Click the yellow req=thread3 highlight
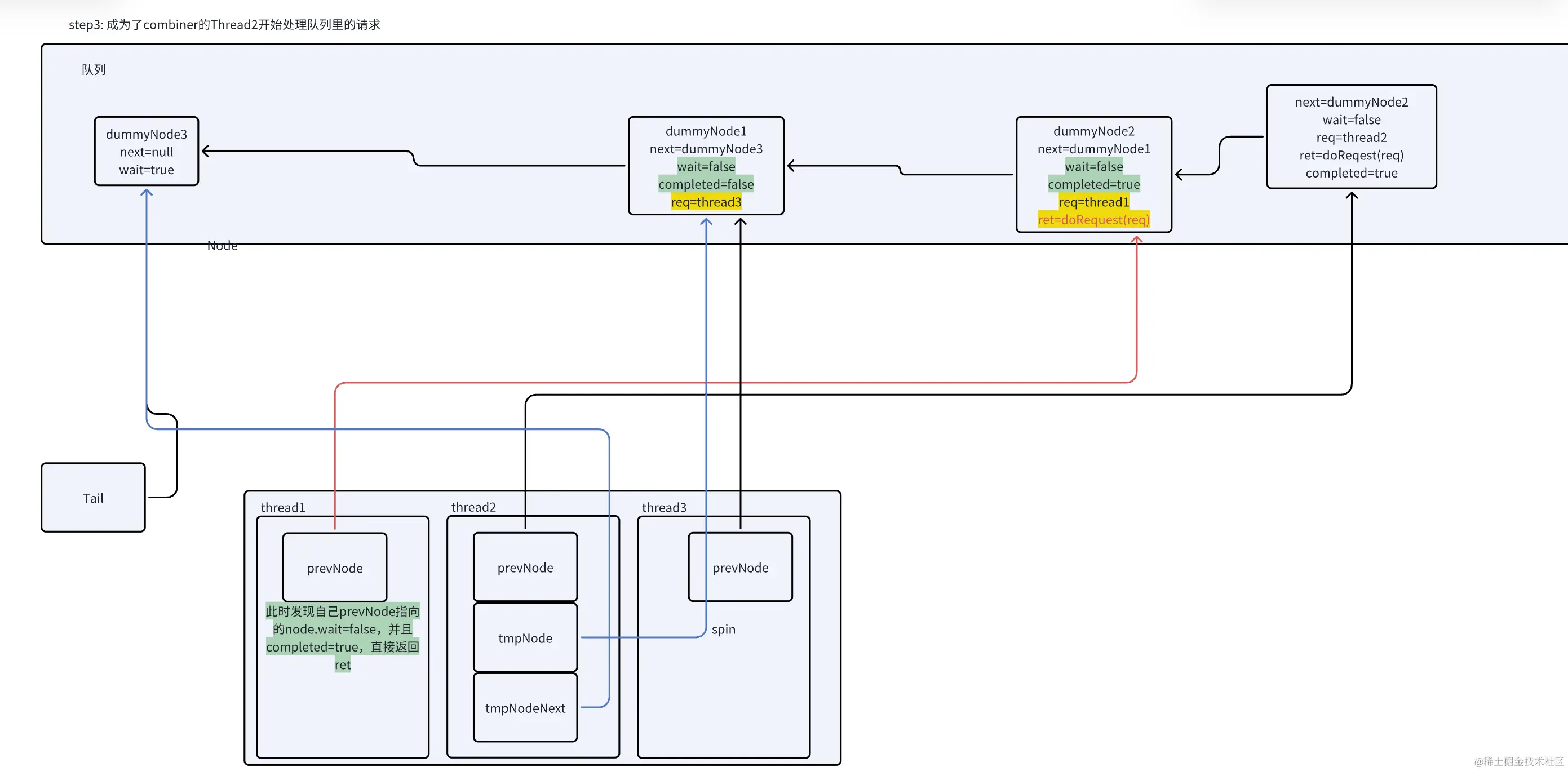This screenshot has width=1568, height=771. tap(706, 202)
